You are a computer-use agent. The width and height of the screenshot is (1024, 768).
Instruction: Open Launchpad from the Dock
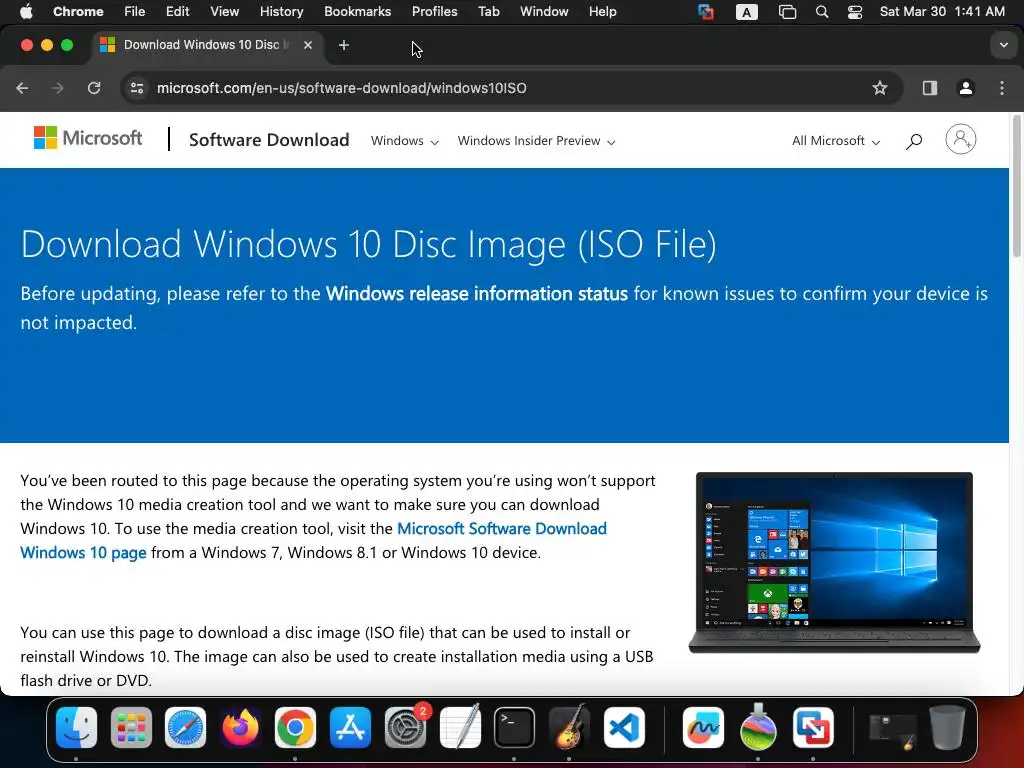[x=131, y=727]
